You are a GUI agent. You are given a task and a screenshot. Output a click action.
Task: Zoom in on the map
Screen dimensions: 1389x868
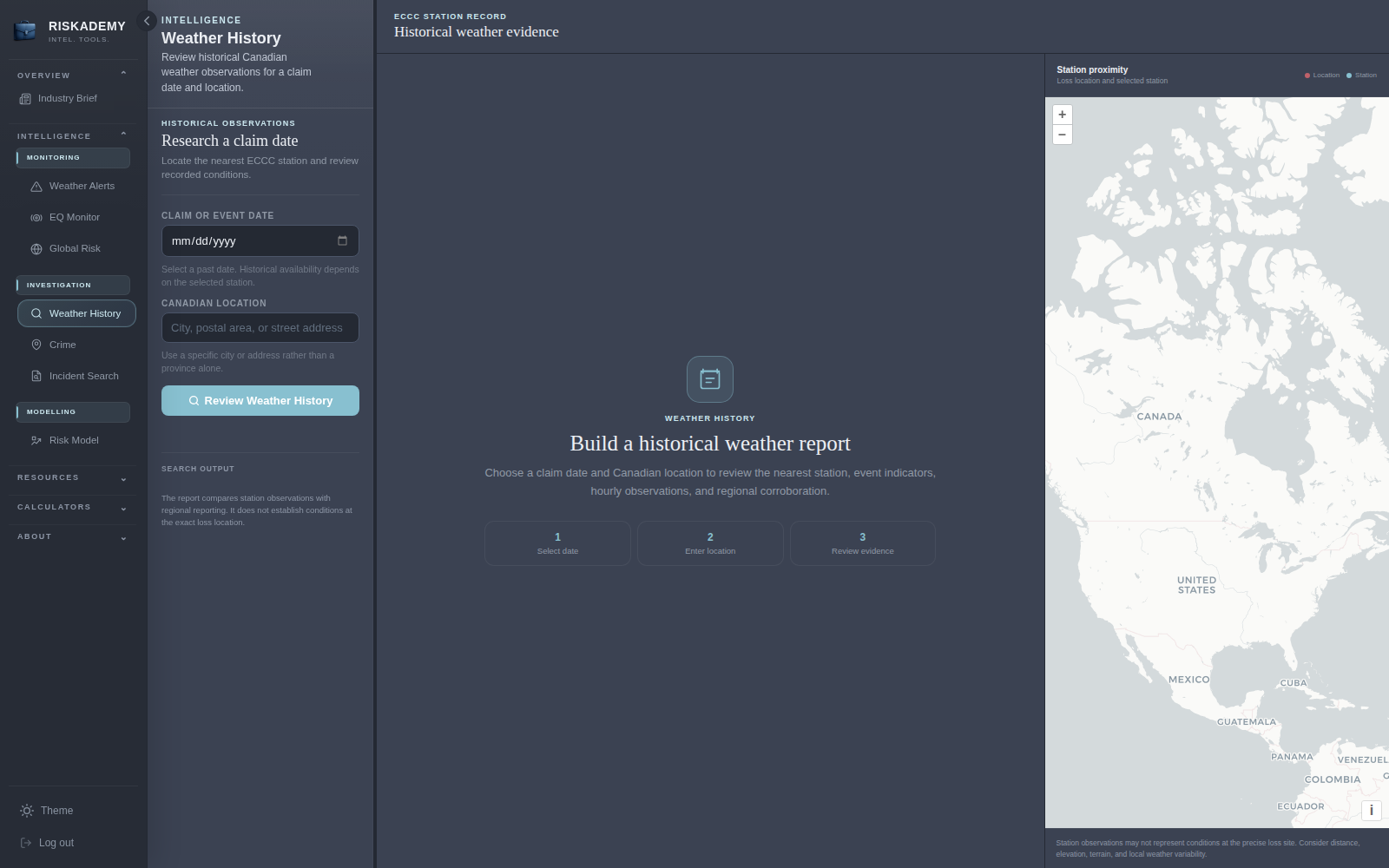coord(1062,115)
